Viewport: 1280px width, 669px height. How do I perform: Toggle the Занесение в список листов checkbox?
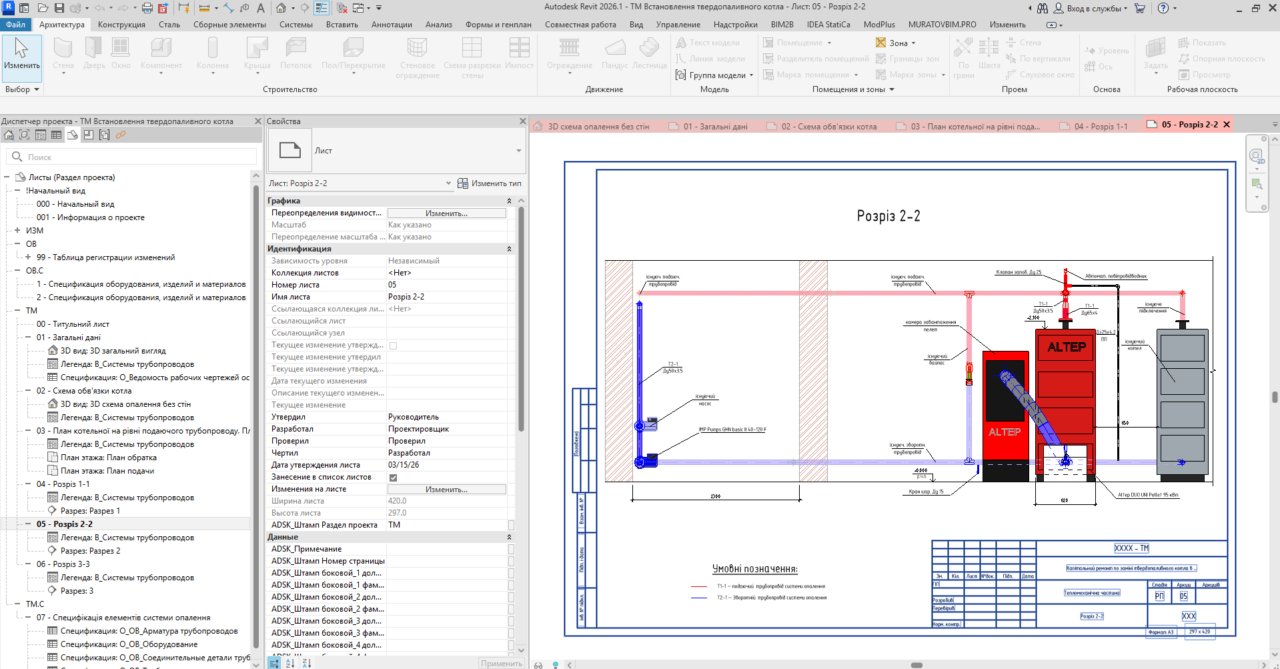click(393, 478)
